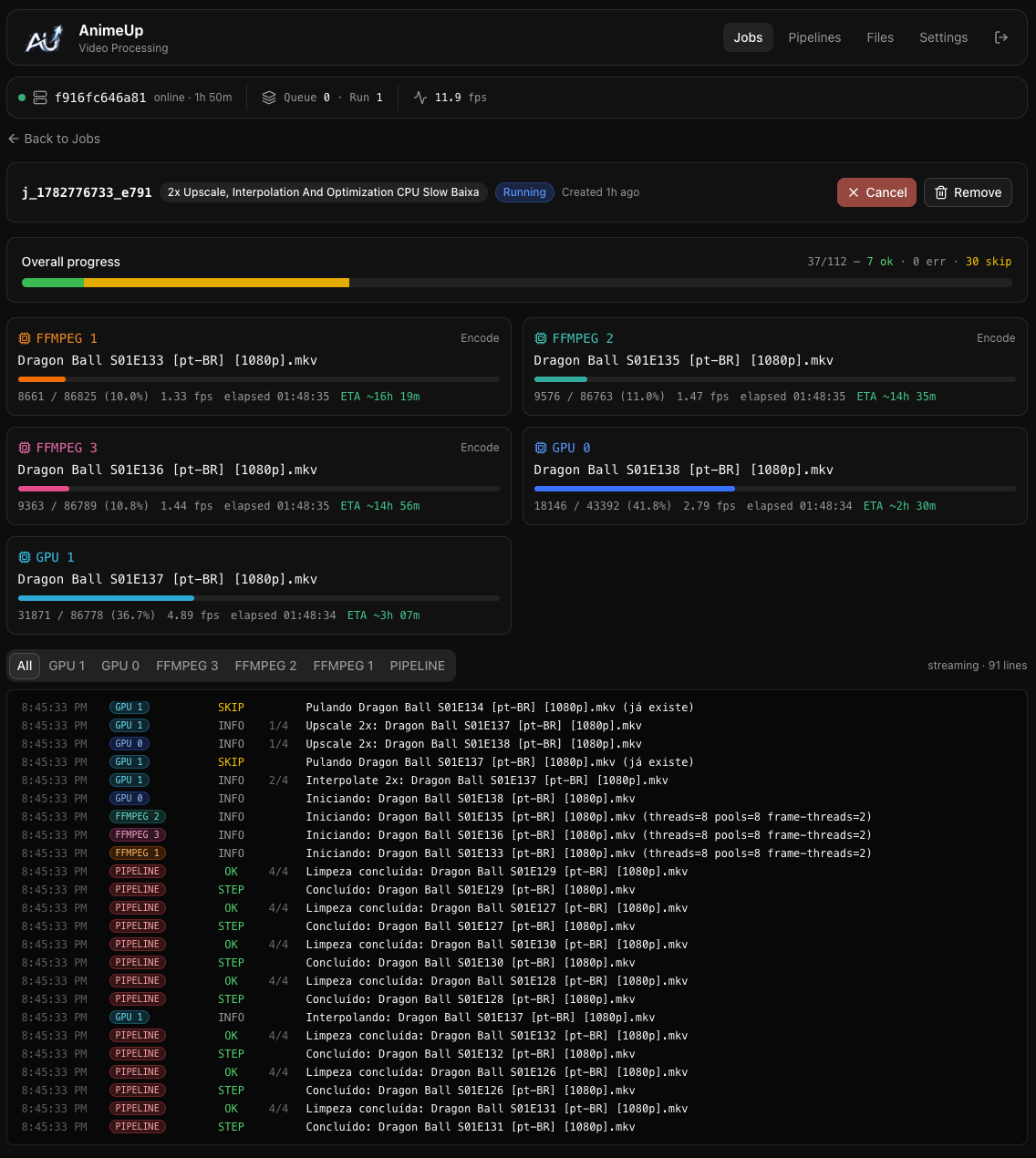1036x1158 pixels.
Task: Click the GPU 1 cyan chip icon
Action: click(25, 557)
